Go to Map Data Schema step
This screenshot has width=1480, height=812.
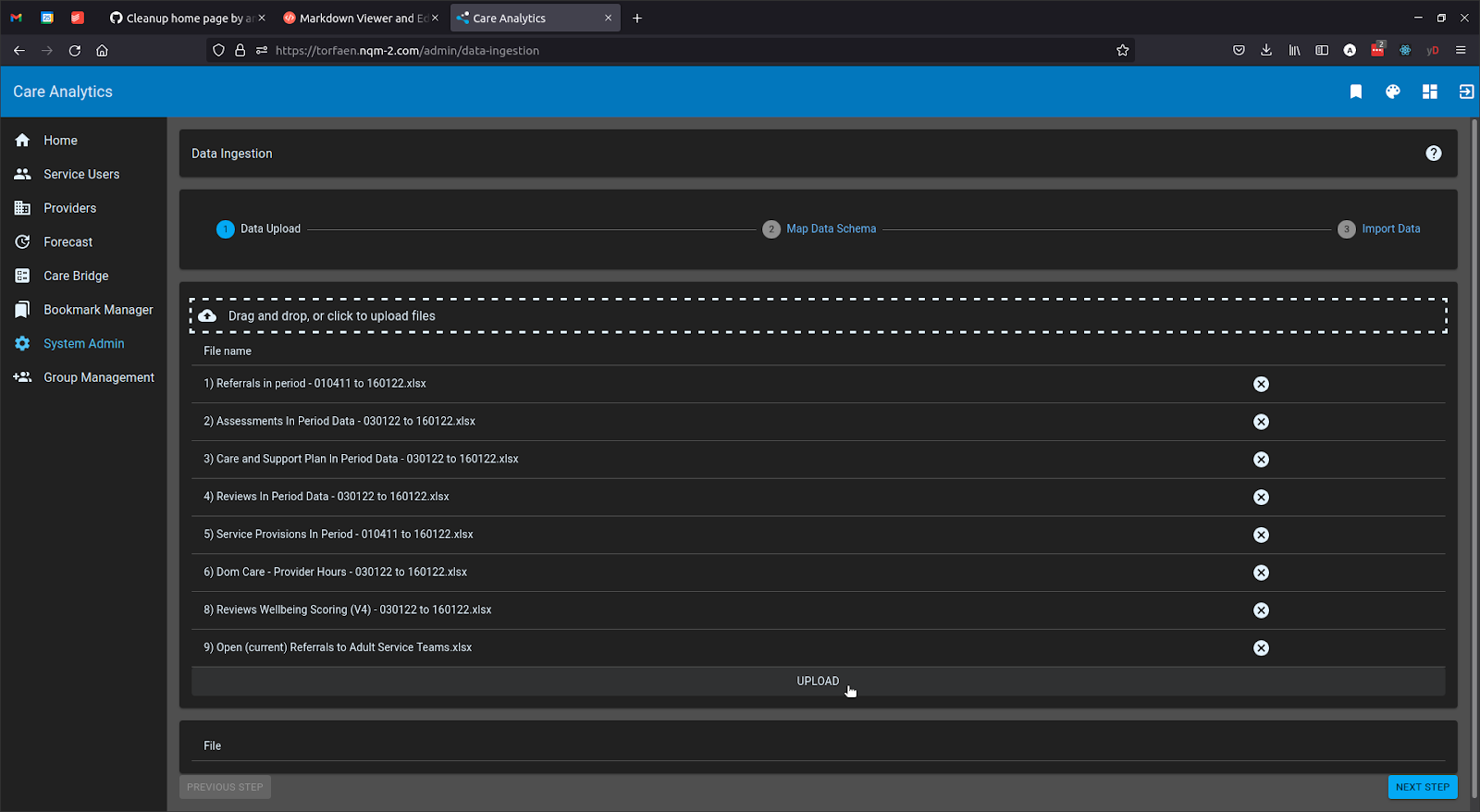tap(820, 229)
